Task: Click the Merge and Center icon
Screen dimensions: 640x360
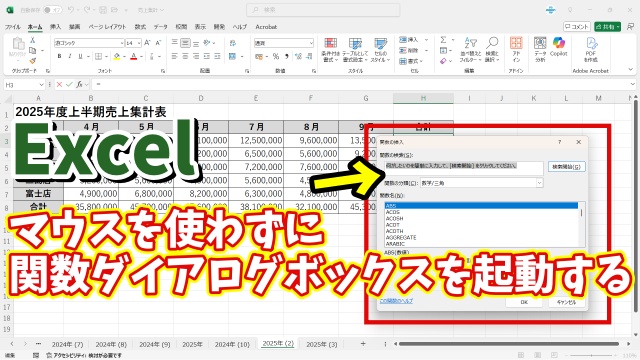Action: tap(232, 56)
